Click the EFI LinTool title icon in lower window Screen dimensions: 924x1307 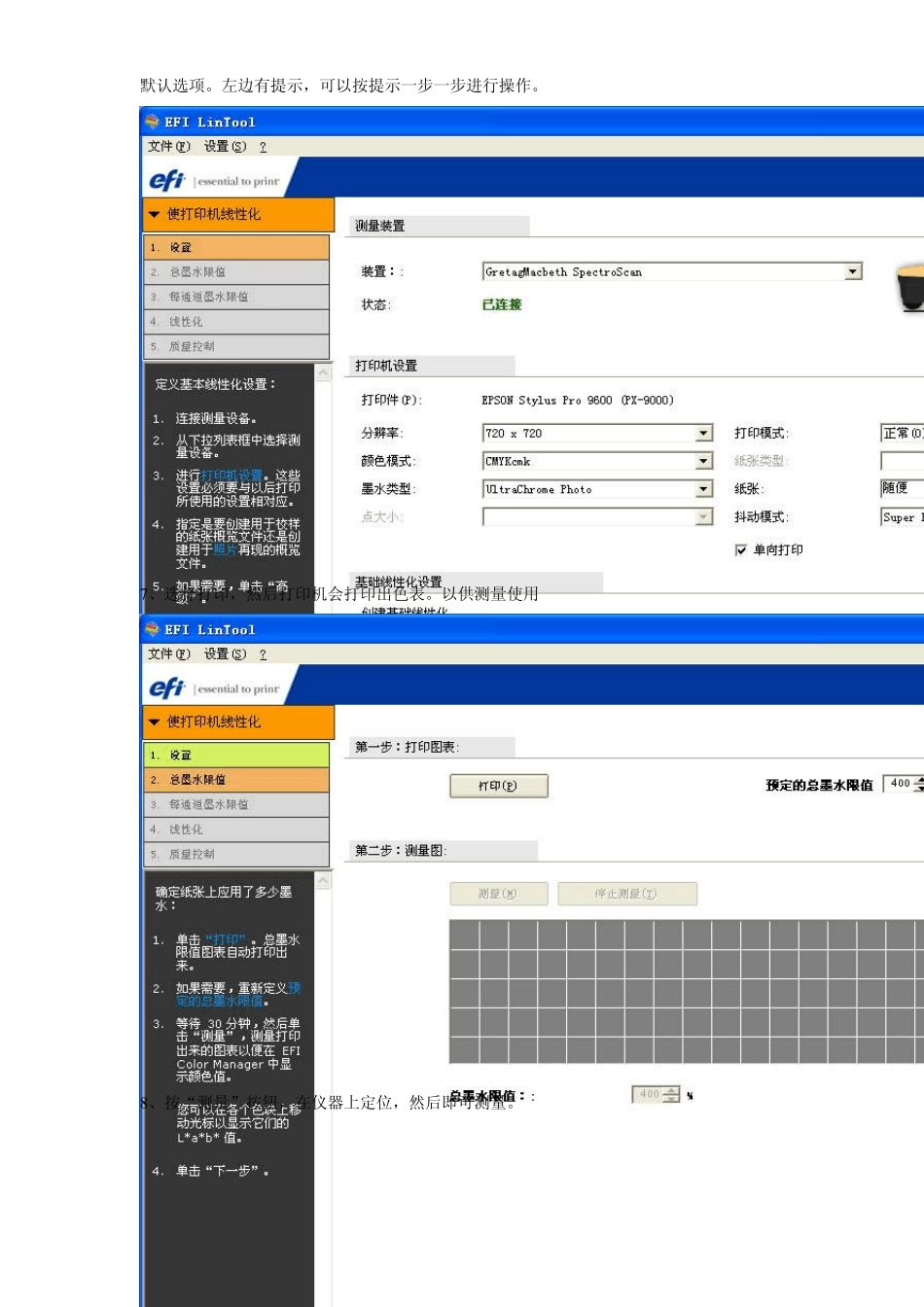click(x=152, y=629)
